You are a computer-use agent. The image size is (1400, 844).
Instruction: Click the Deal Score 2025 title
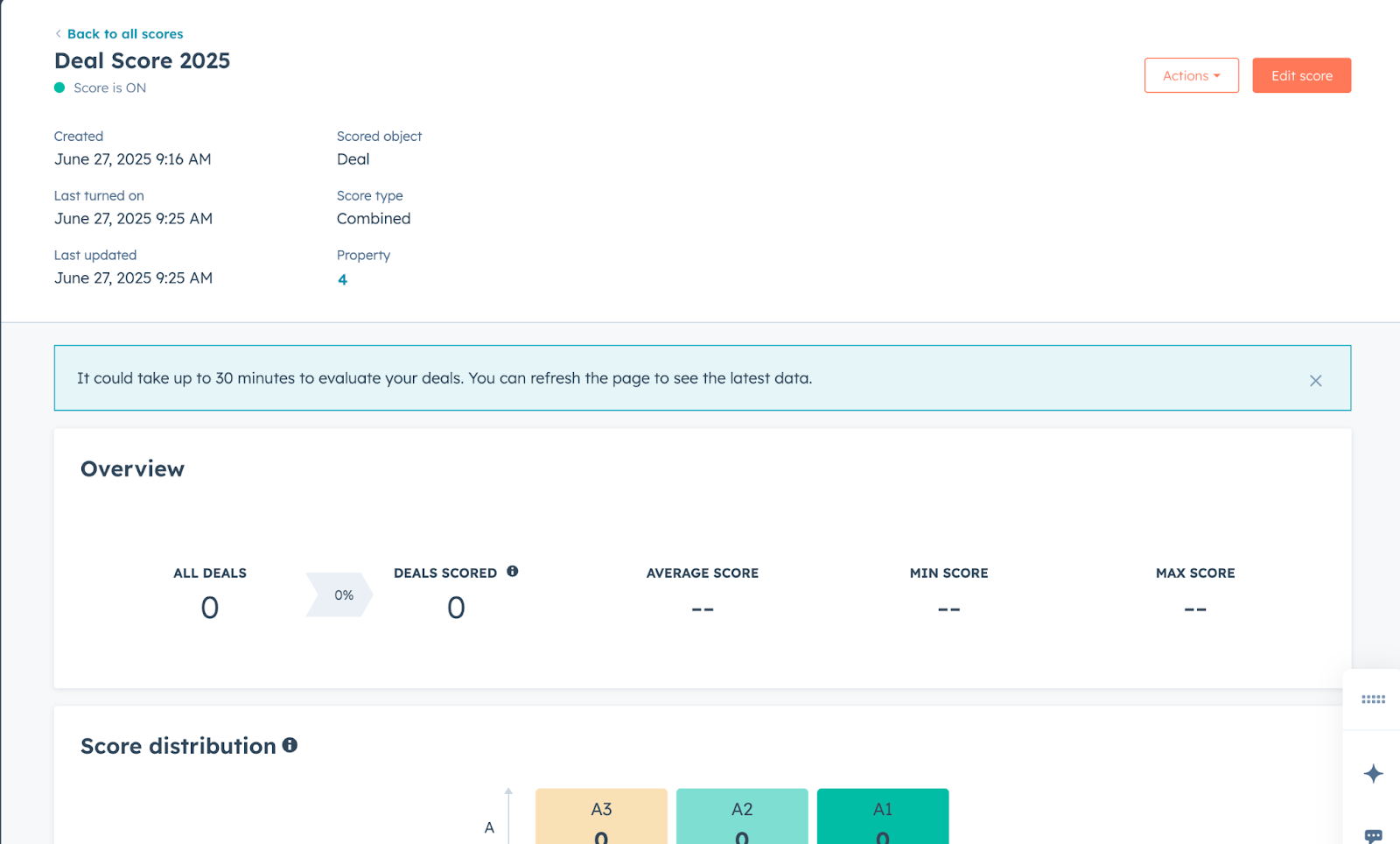(x=142, y=60)
